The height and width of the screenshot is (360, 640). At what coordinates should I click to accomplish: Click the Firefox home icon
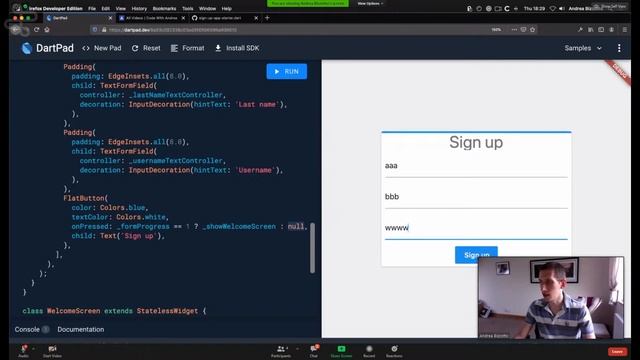tap(47, 29)
